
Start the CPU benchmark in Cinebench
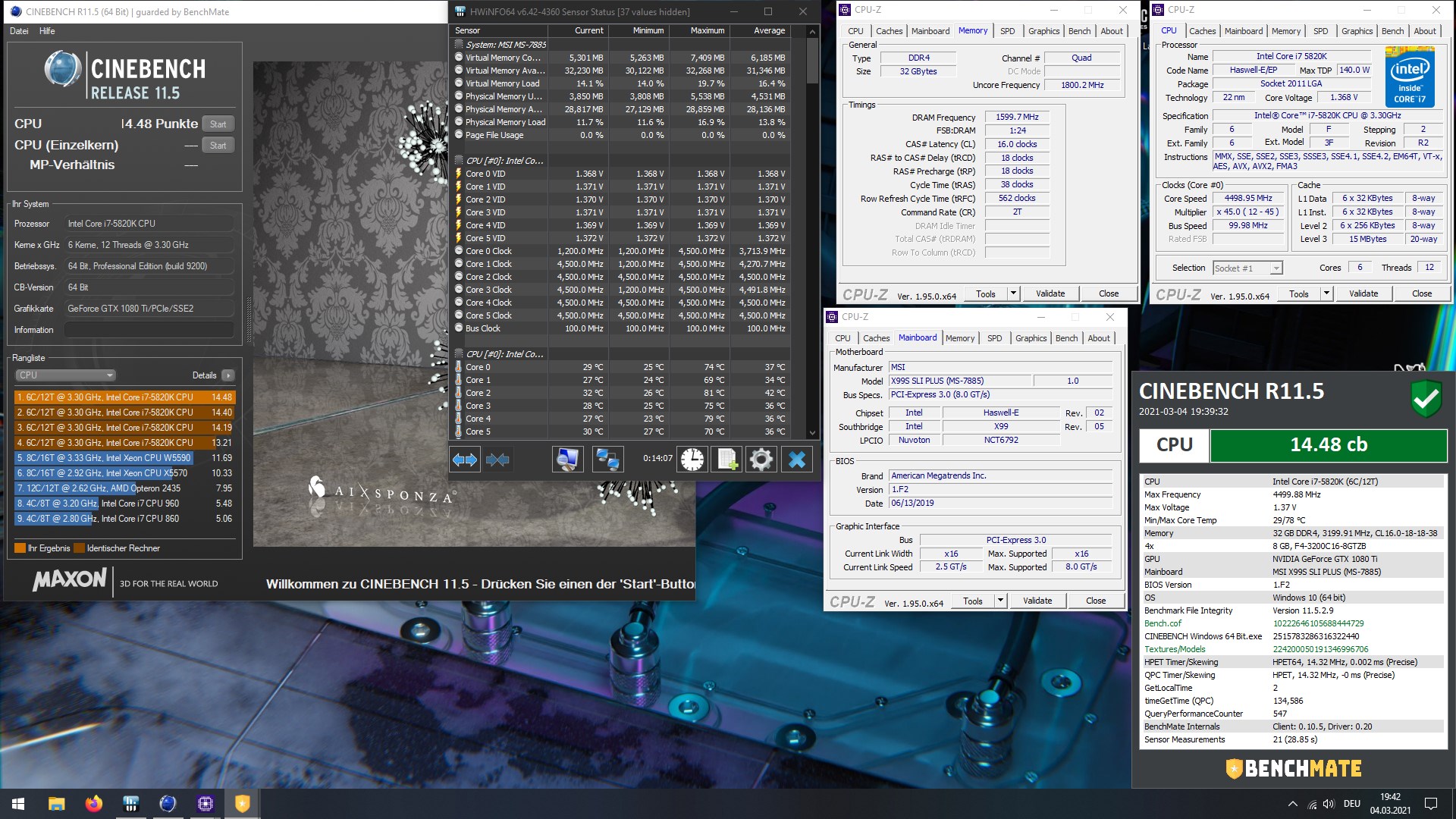click(x=218, y=124)
